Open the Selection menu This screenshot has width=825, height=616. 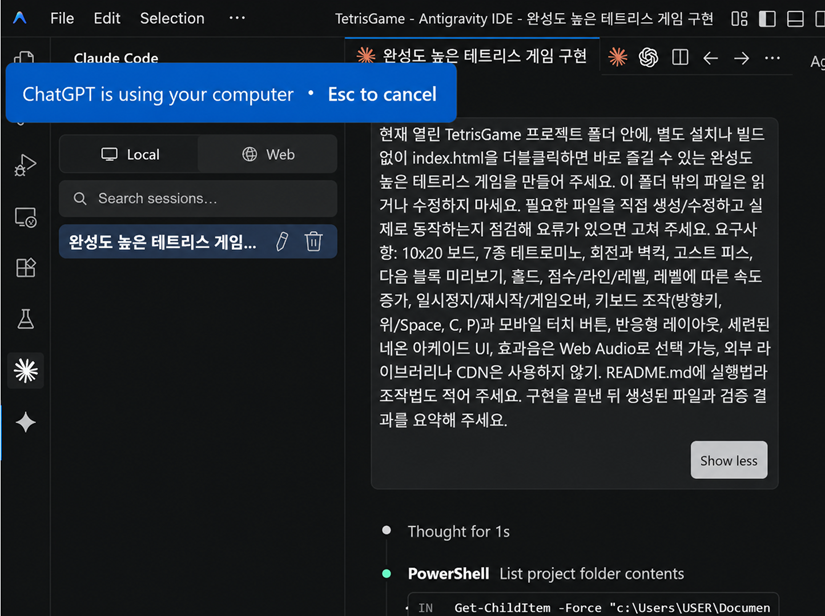click(172, 18)
